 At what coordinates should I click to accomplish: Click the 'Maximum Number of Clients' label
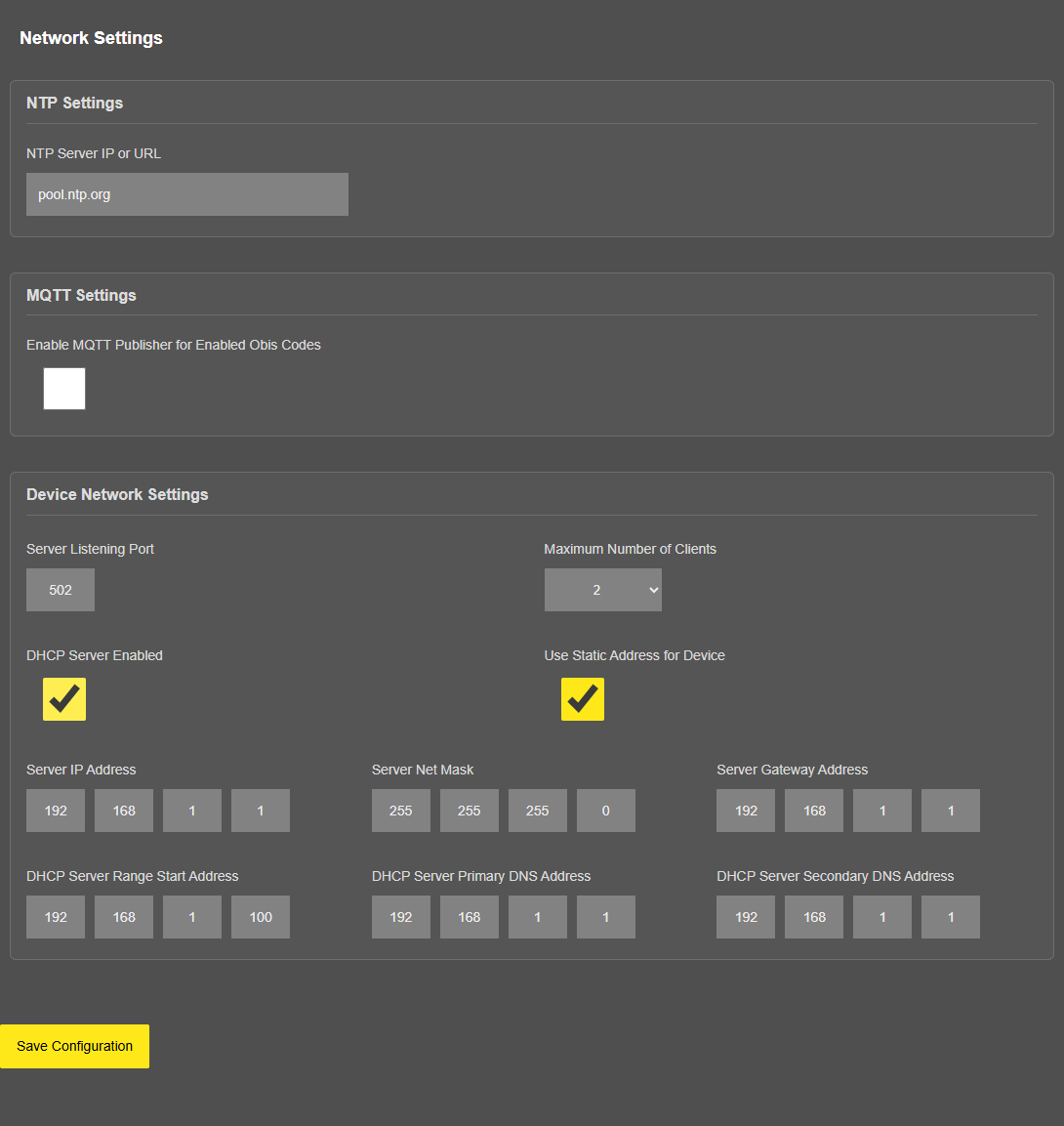click(631, 549)
